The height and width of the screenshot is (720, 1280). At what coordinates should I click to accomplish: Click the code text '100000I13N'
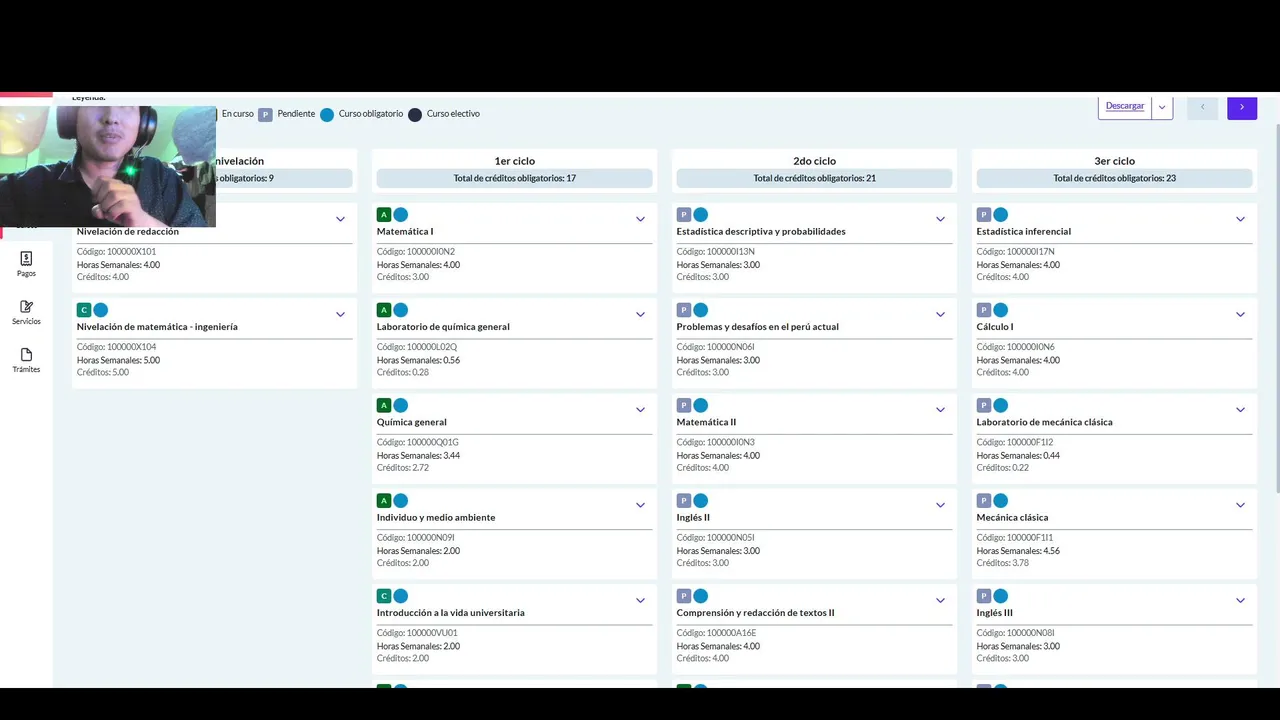[x=731, y=252]
